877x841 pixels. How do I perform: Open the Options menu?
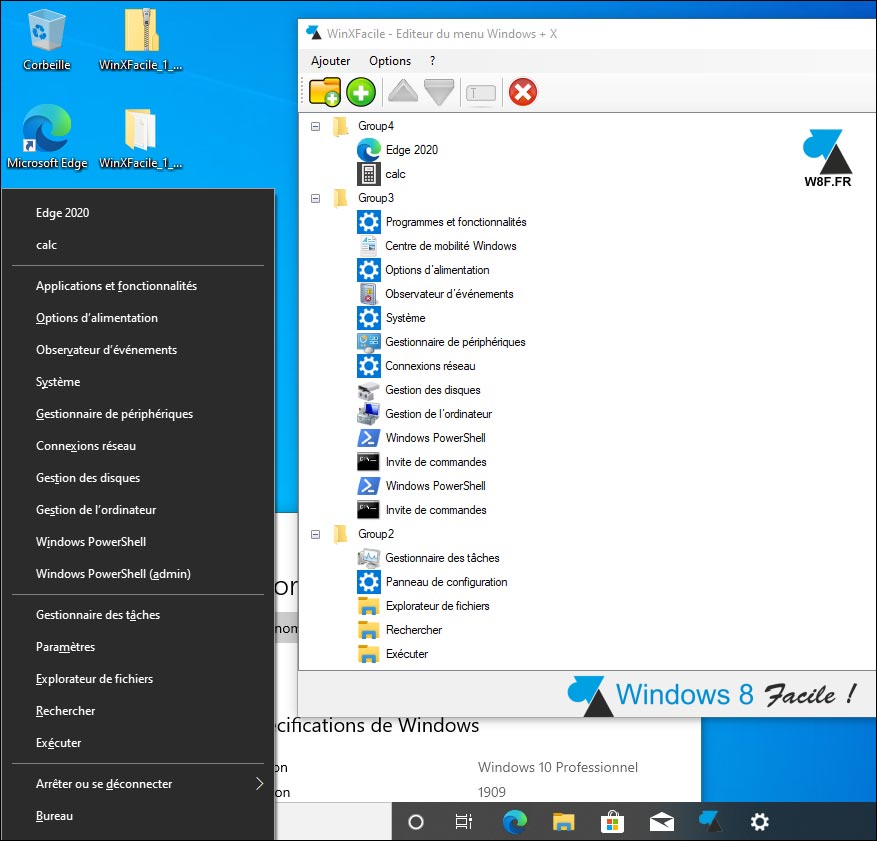point(390,61)
